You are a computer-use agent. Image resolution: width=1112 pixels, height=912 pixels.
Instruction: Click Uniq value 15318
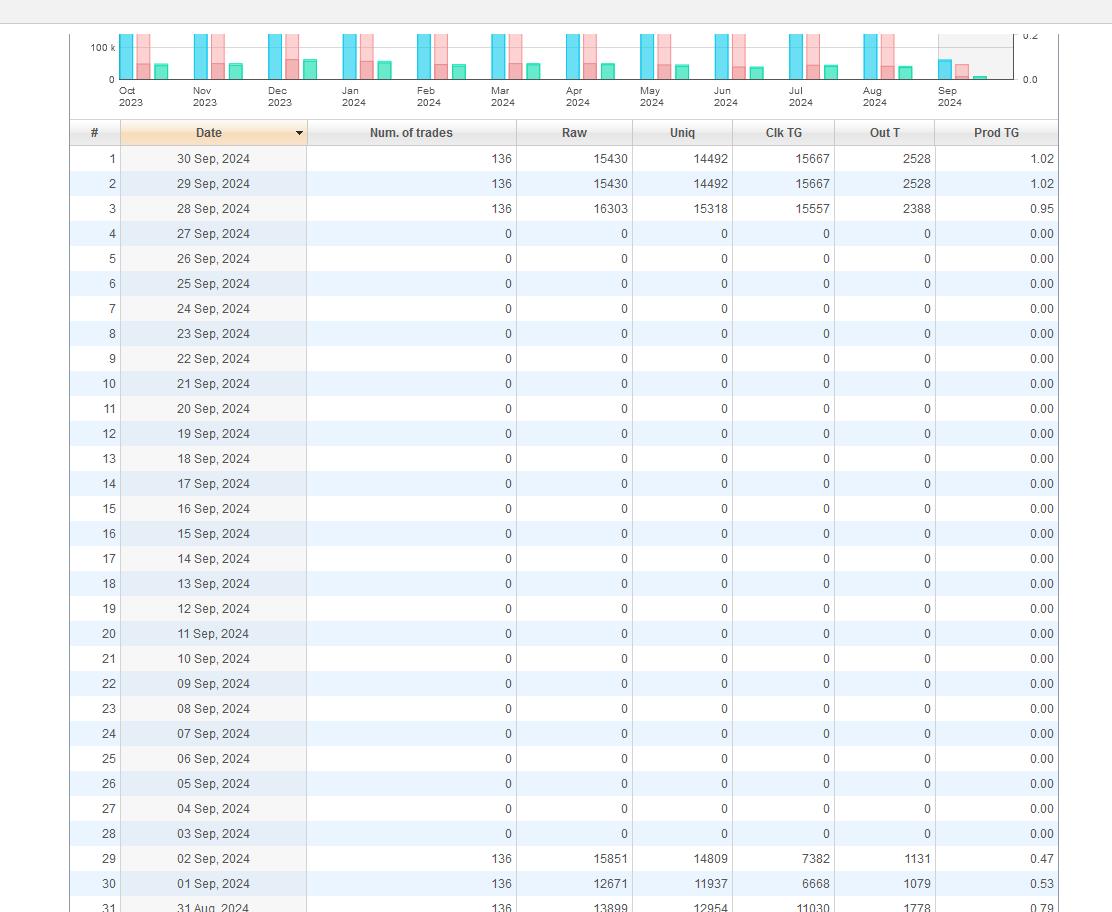click(711, 208)
